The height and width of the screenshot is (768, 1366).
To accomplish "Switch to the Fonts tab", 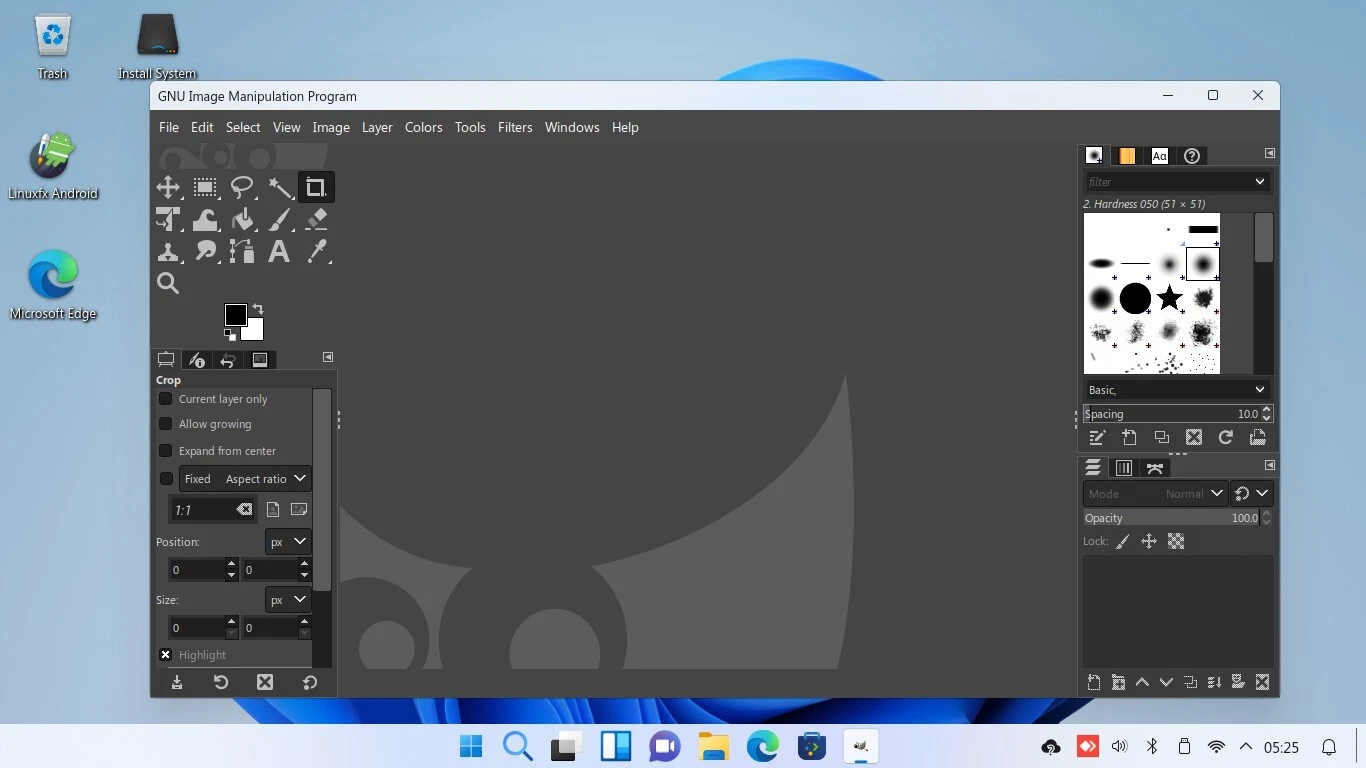I will click(x=1160, y=155).
